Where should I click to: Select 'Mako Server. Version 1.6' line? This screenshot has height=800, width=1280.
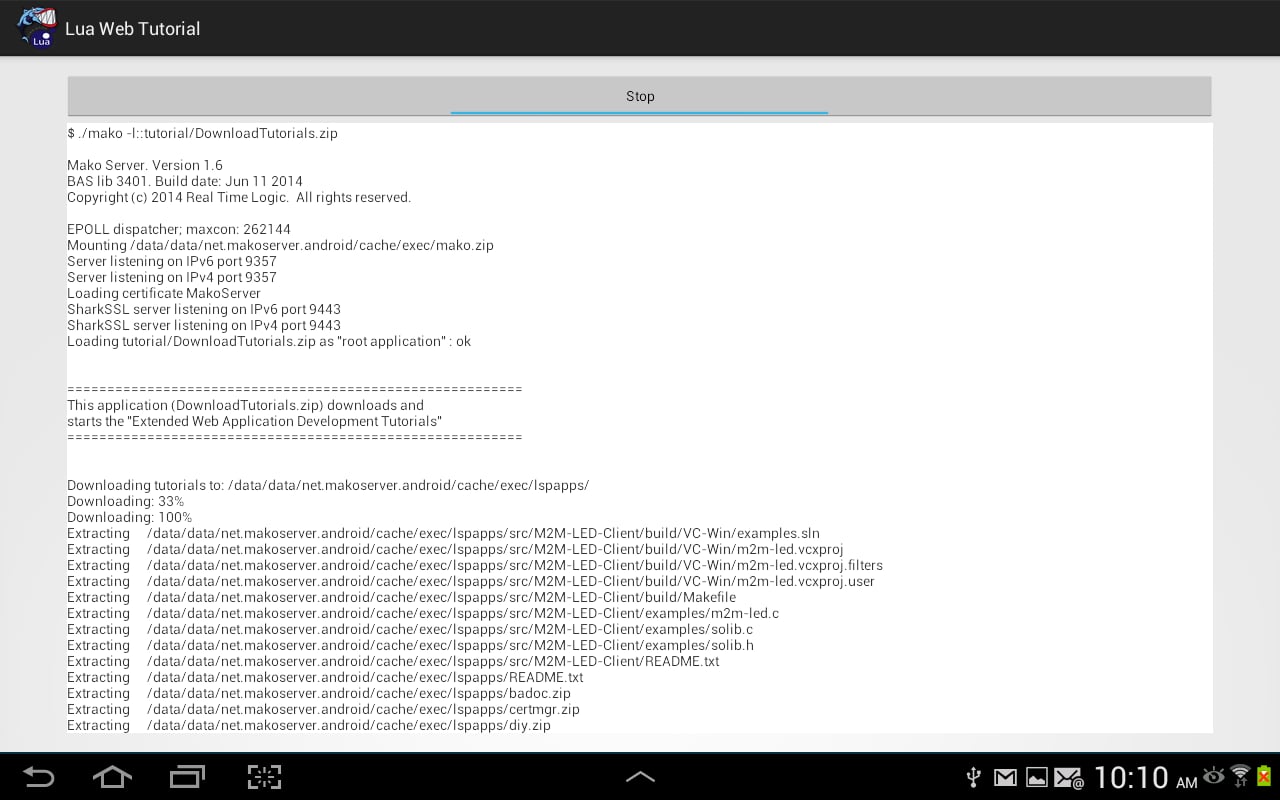coord(145,165)
